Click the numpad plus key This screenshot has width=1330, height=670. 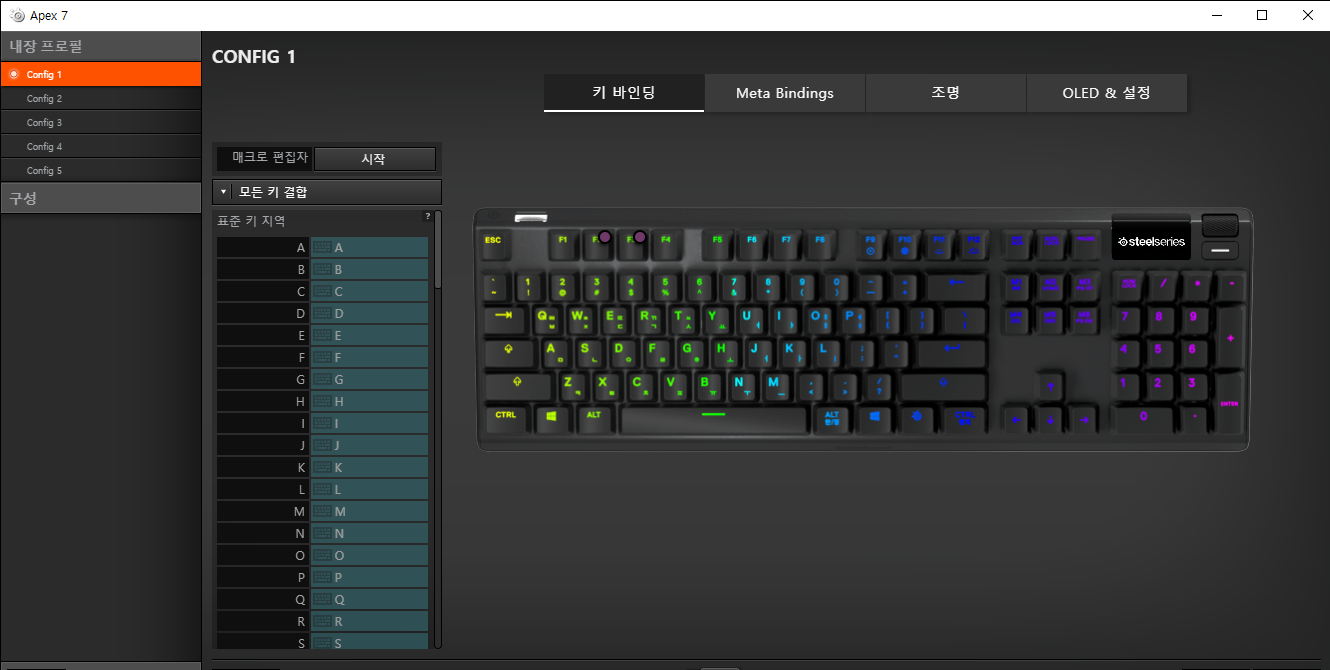[1229, 337]
